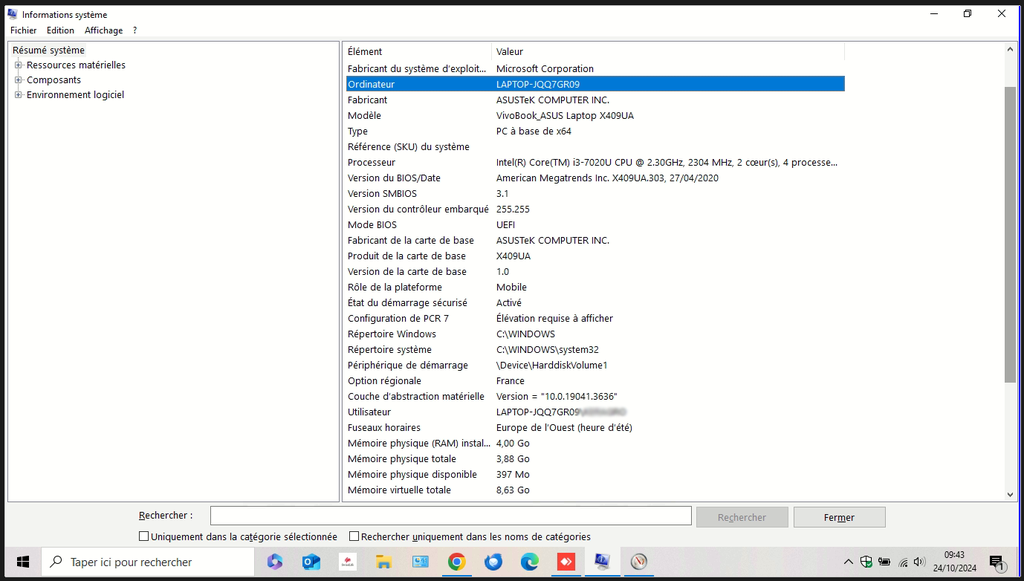This screenshot has width=1024, height=581.
Task: Enable 'Uniquement dans la catégorie sélectionnée' checkbox
Action: click(x=144, y=536)
